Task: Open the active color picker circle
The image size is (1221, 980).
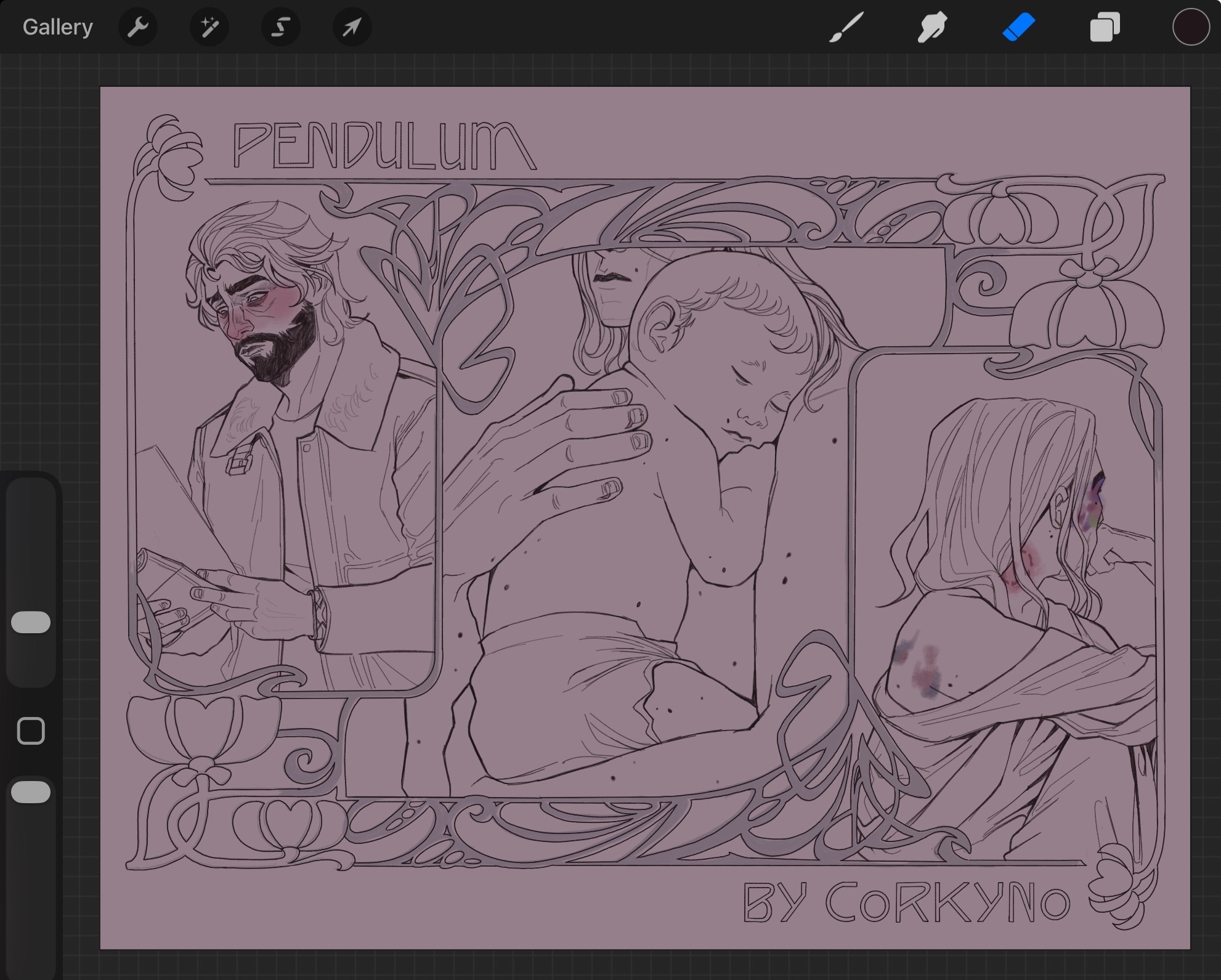Action: click(1190, 27)
